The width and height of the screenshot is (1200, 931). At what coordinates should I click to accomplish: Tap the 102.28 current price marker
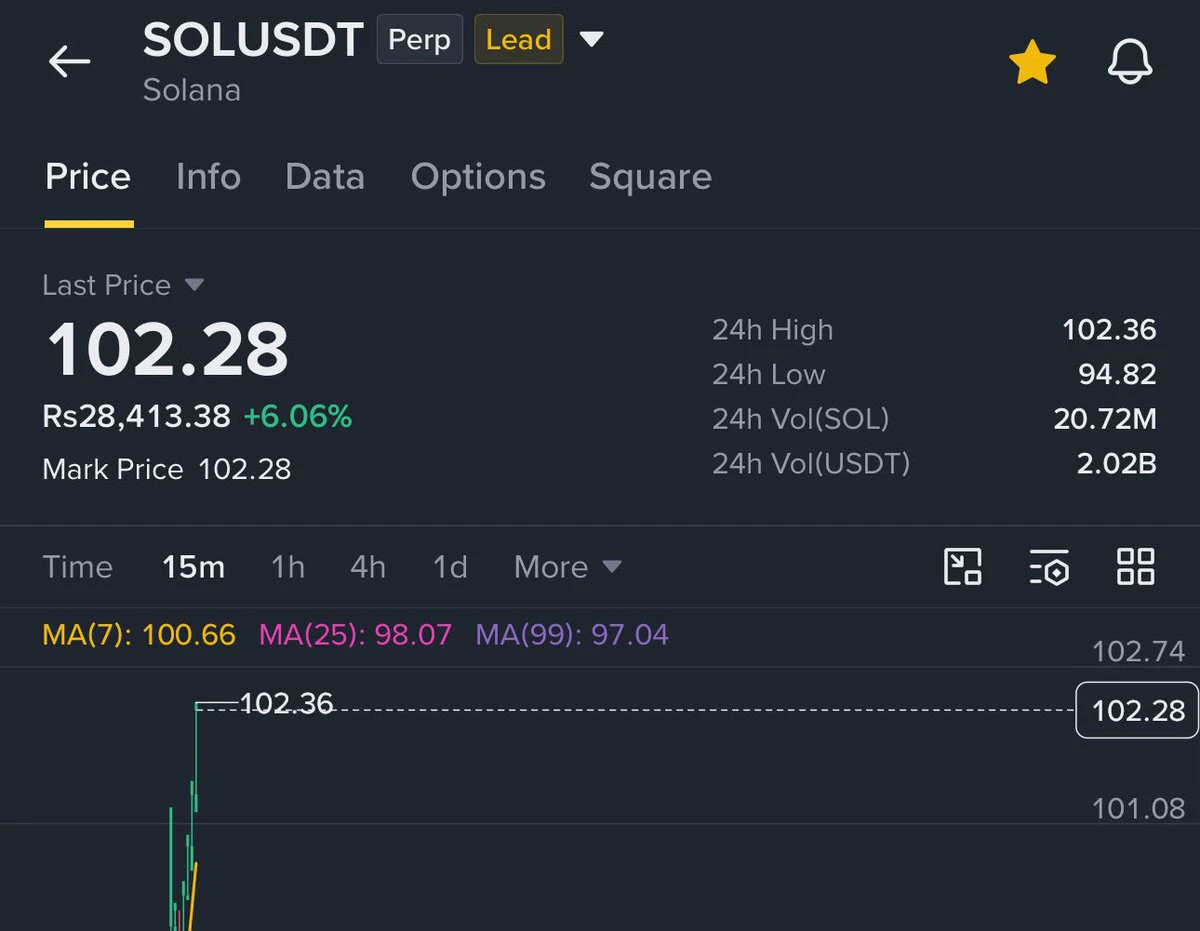pos(1137,710)
